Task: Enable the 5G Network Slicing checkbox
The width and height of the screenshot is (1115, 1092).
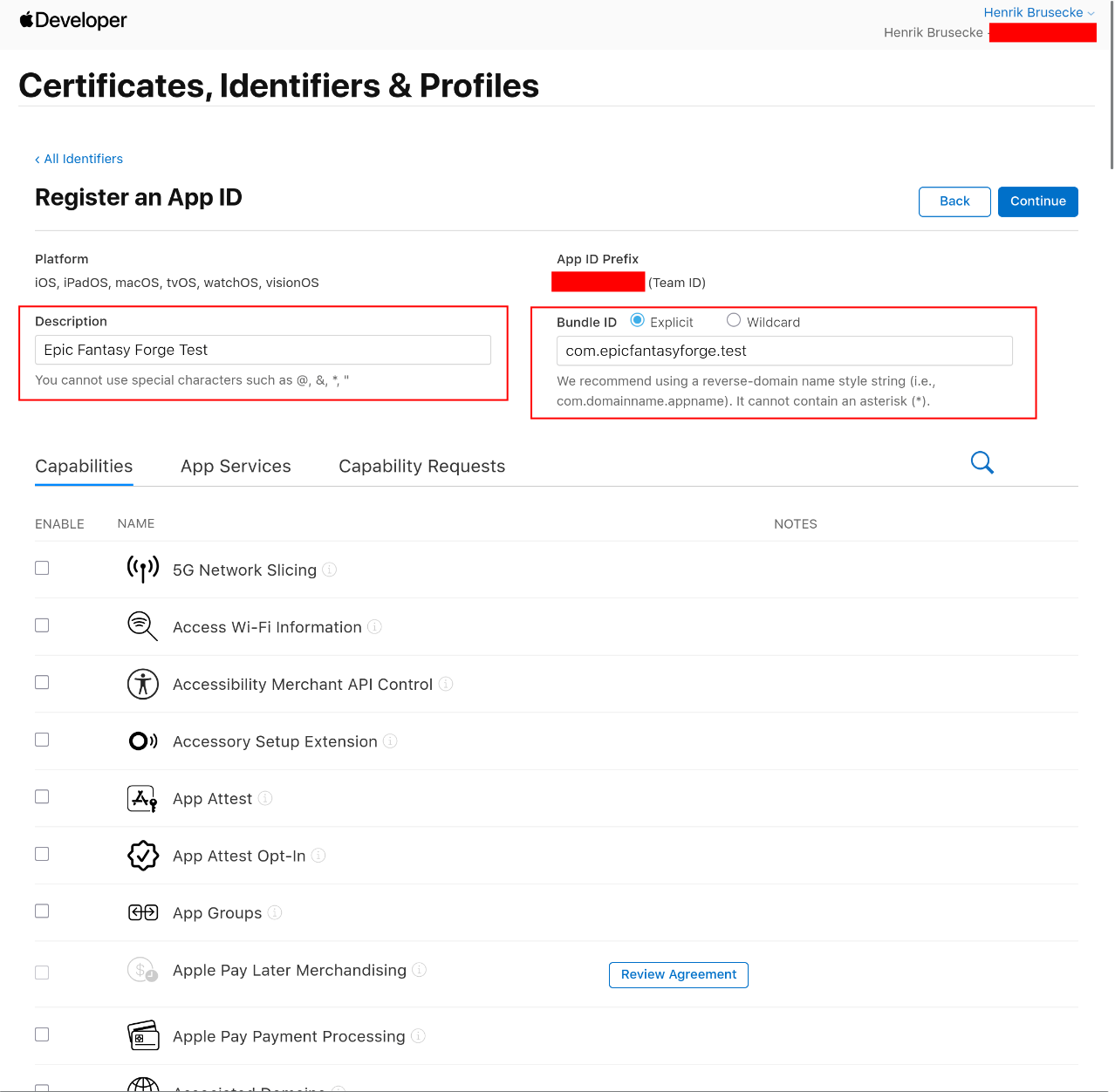Action: coord(42,568)
